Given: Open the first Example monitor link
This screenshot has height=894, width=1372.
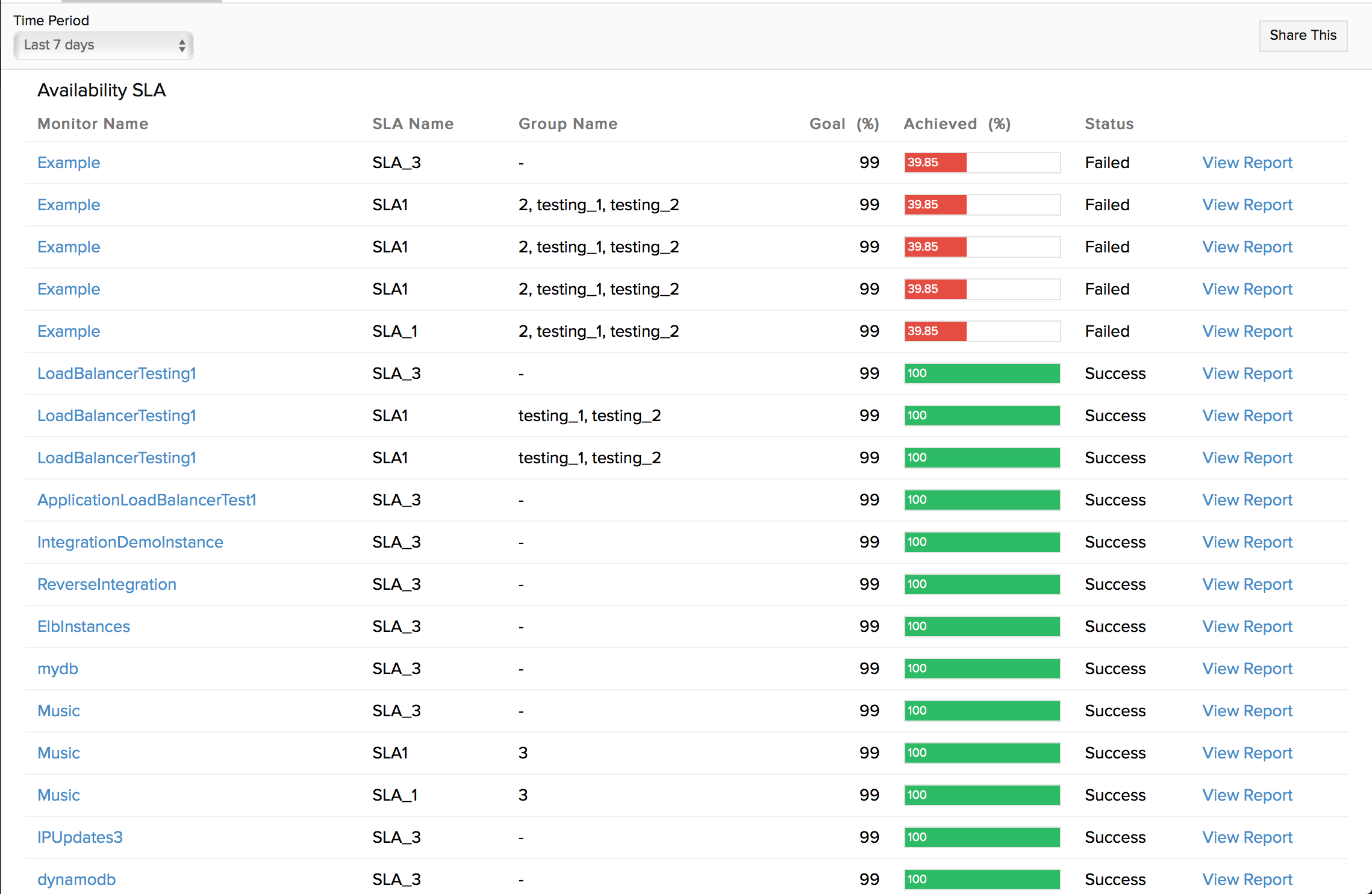Looking at the screenshot, I should 69,163.
